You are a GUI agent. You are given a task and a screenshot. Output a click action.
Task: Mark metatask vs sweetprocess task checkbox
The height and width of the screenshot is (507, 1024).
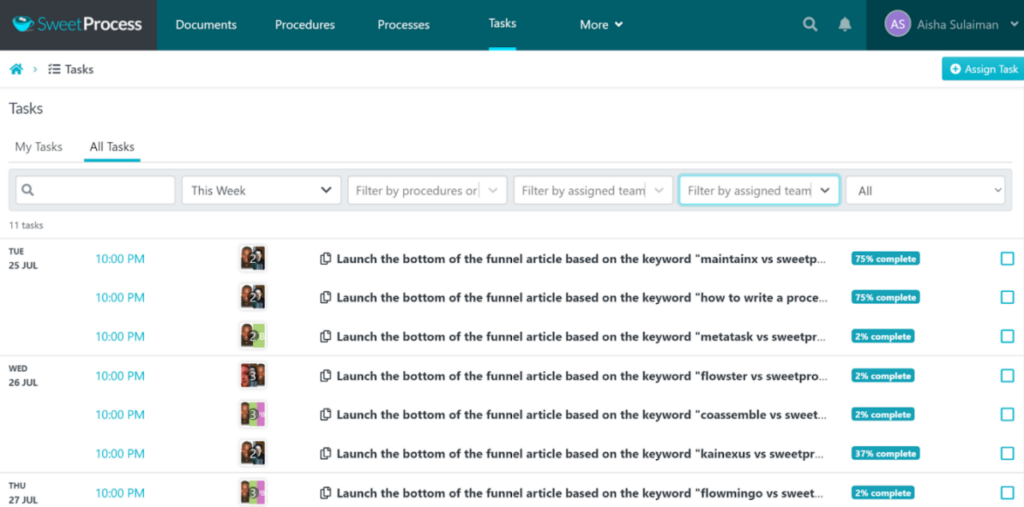(x=1007, y=336)
